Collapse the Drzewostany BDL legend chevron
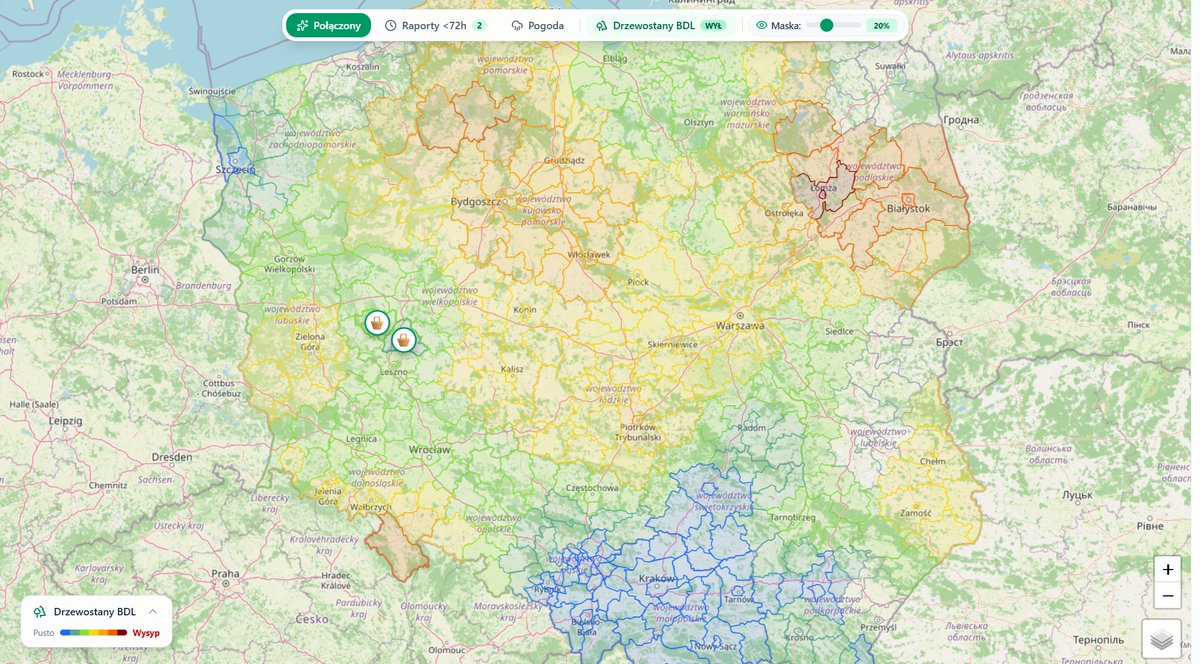Viewport: 1200px width, 664px height. point(152,611)
